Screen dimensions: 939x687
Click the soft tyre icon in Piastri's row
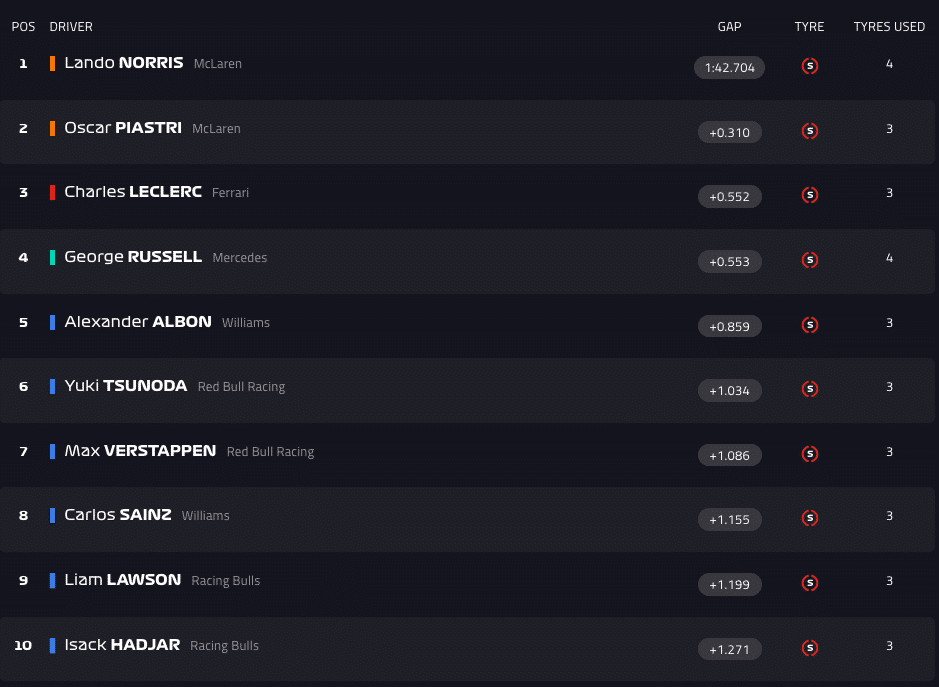coord(810,131)
